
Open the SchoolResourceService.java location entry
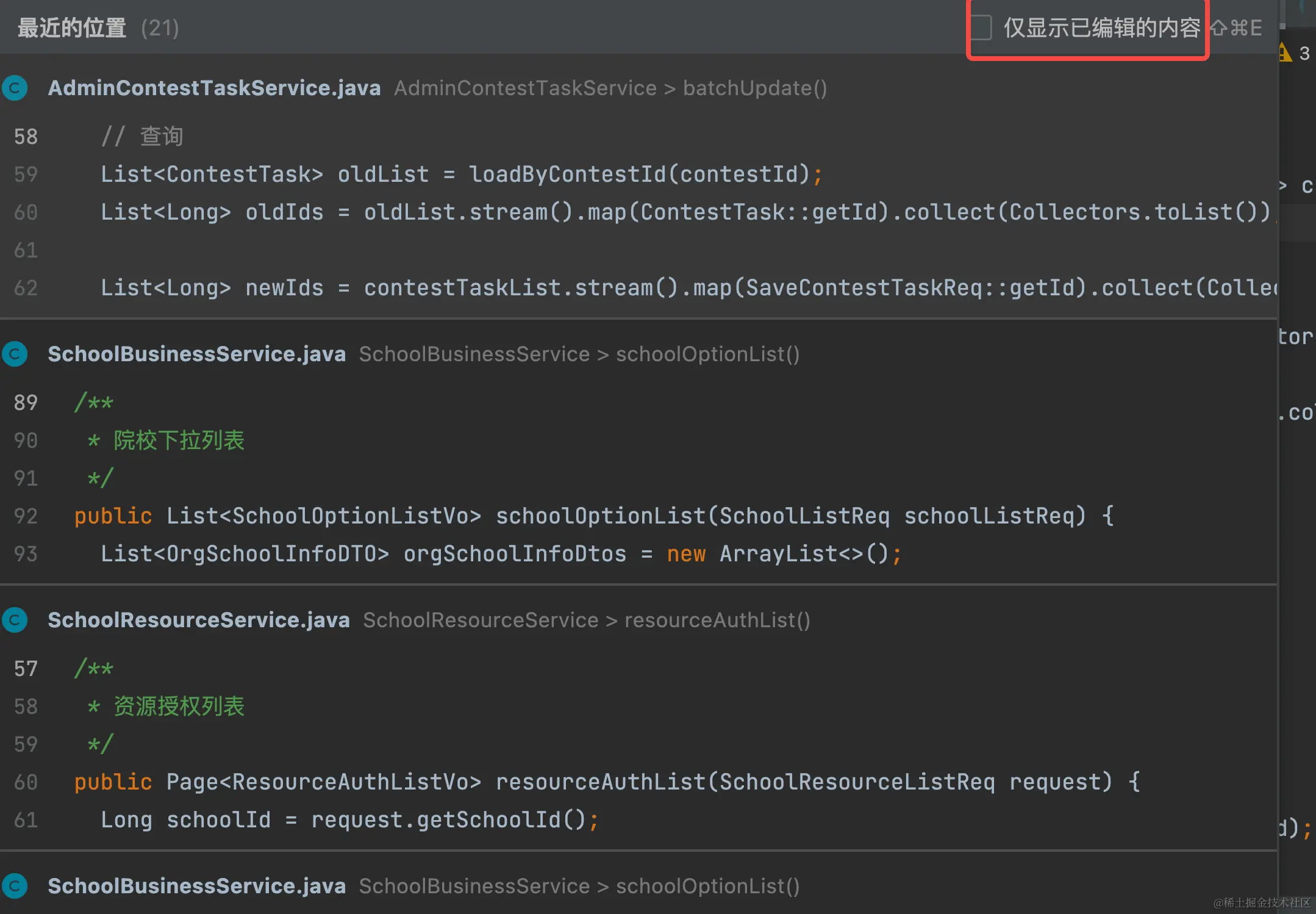(x=199, y=620)
